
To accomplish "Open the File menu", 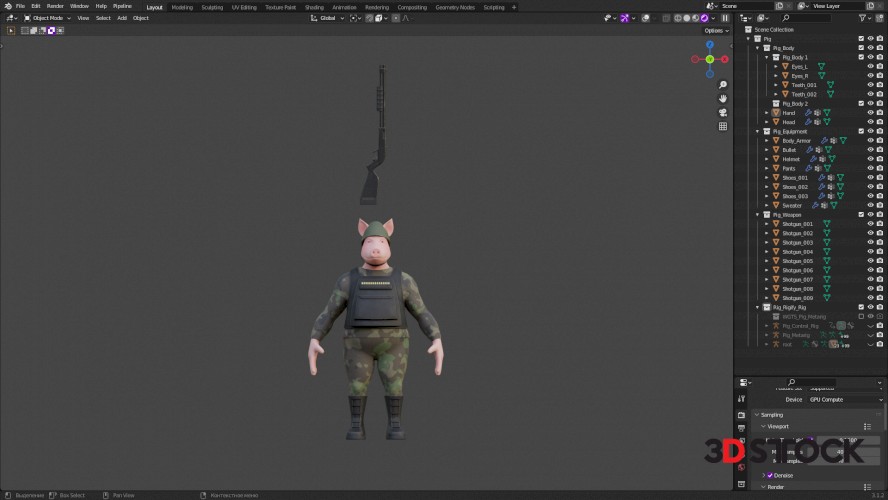I will [x=20, y=6].
